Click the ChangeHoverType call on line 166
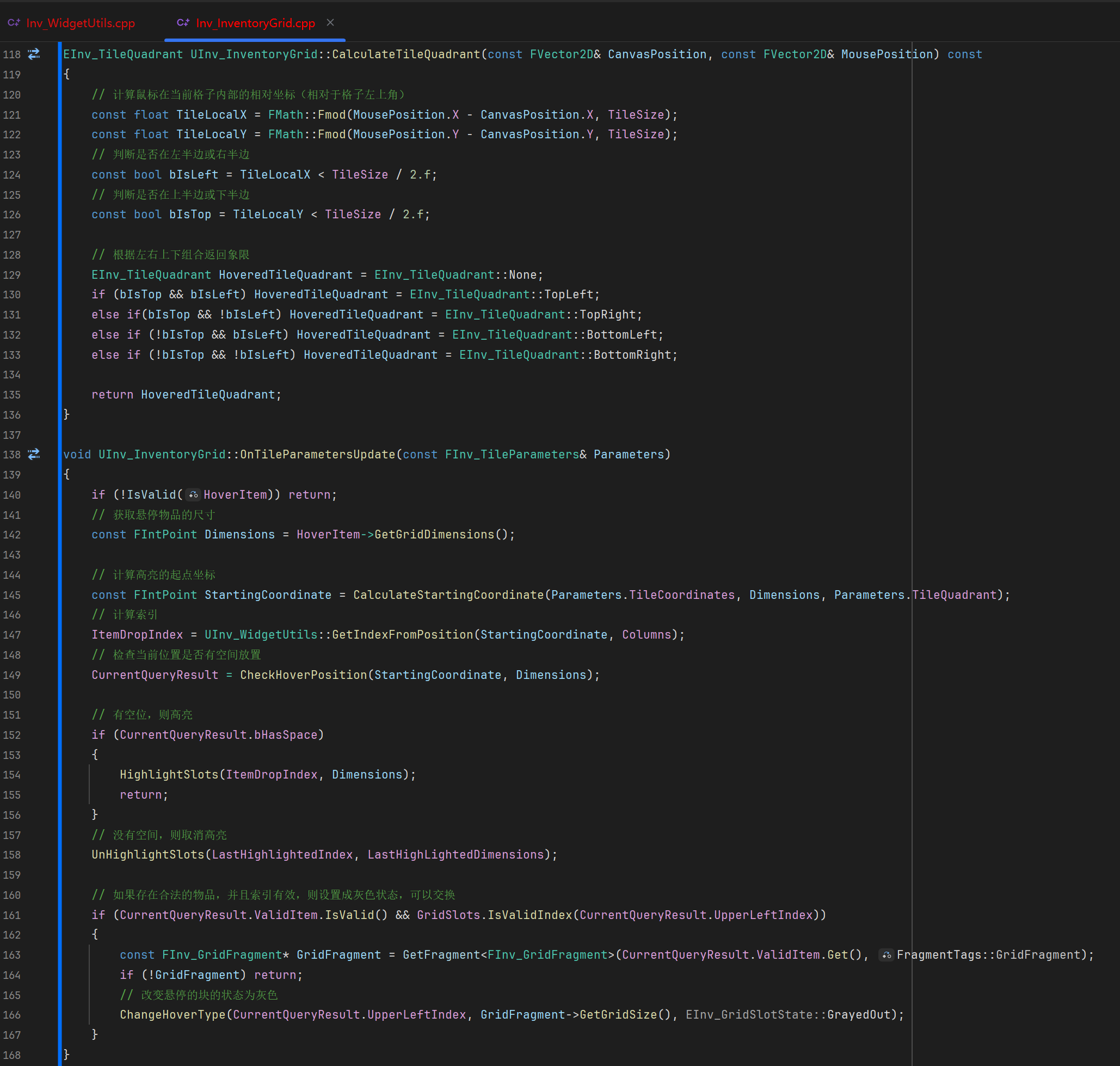This screenshot has height=1066, width=1120. click(x=172, y=1014)
